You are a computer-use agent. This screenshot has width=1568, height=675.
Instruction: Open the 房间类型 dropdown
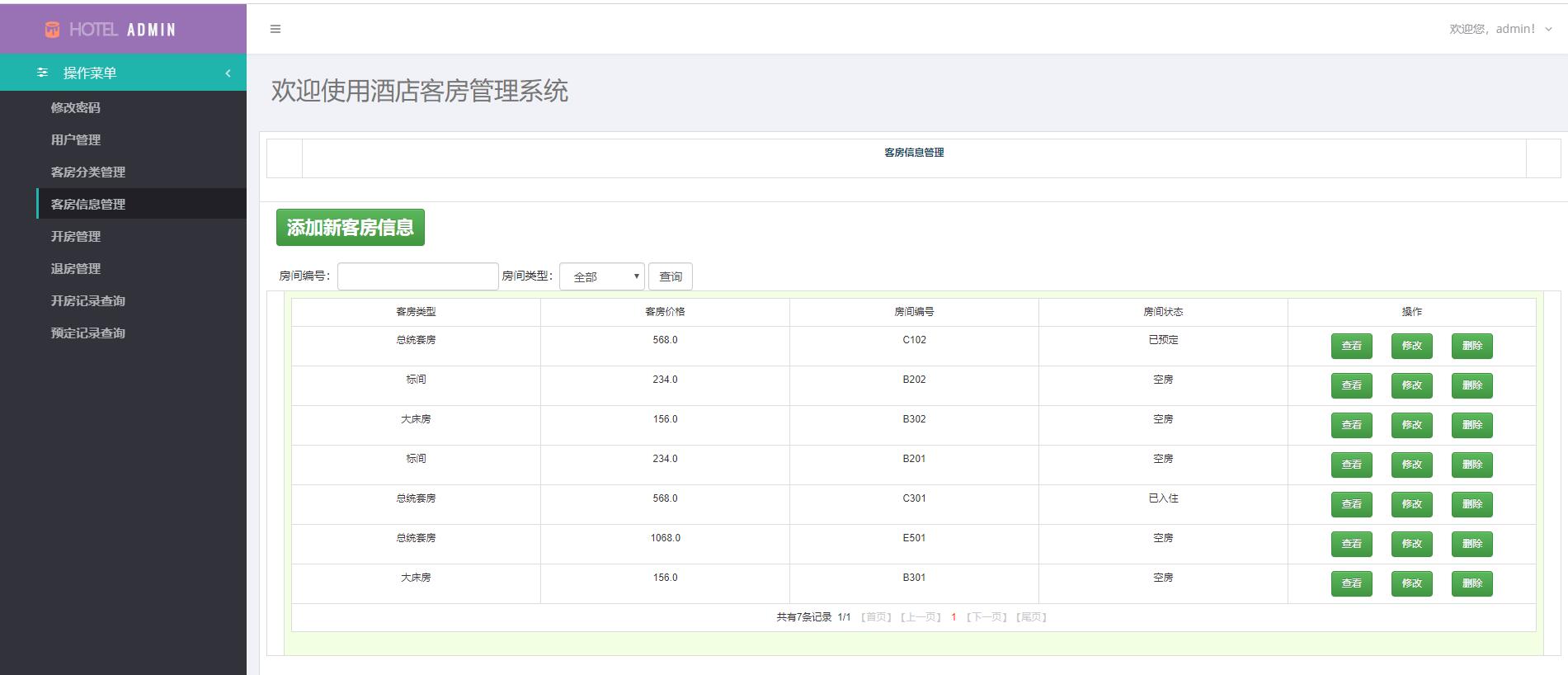(602, 276)
